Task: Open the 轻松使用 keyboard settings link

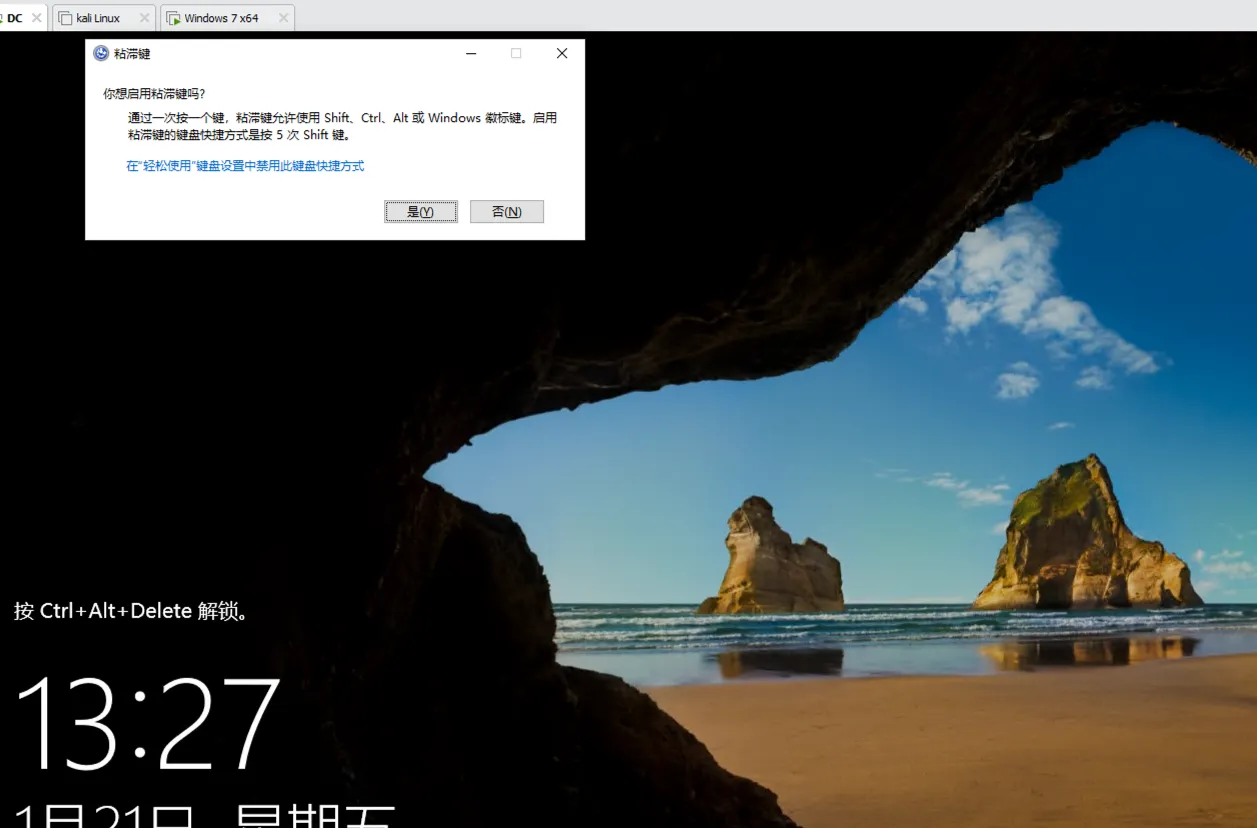Action: [x=245, y=166]
